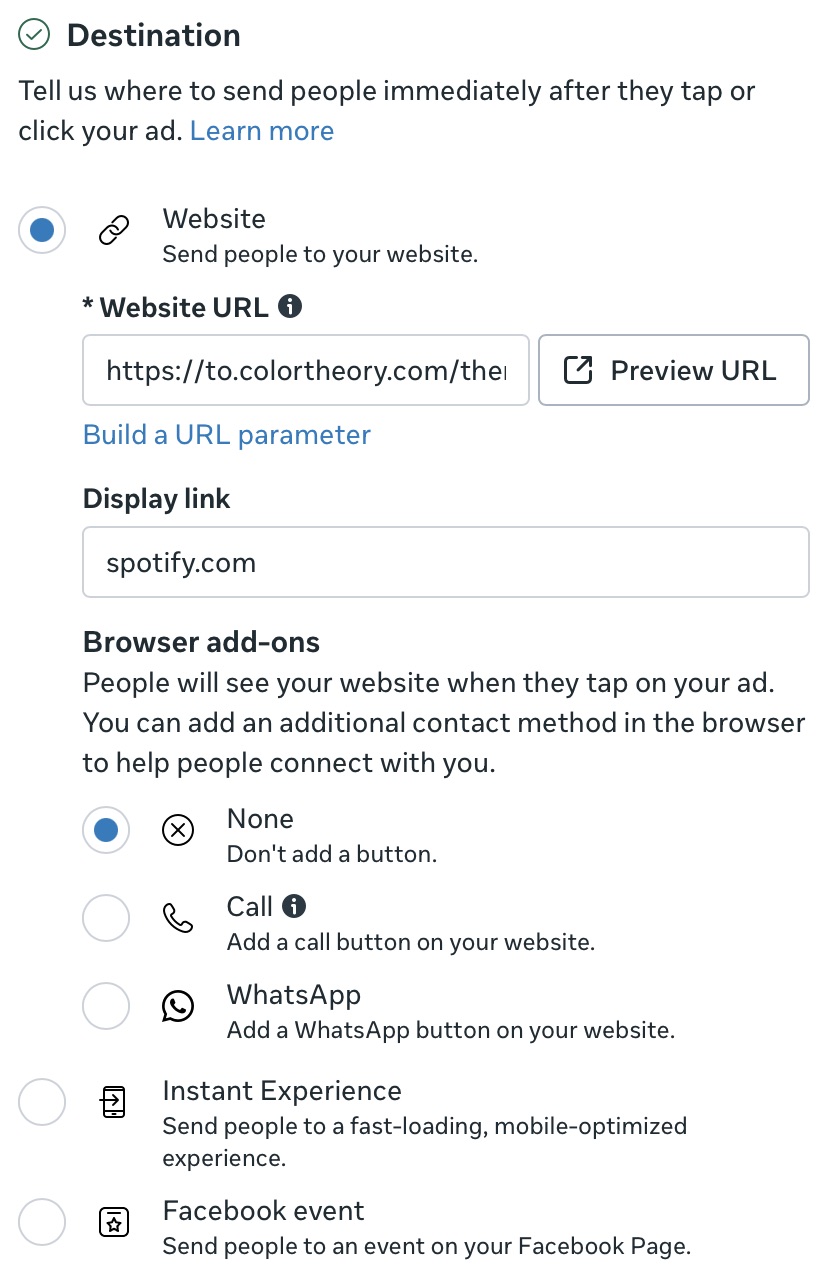
Task: Click the Display link field showing spotify.com
Action: point(446,562)
